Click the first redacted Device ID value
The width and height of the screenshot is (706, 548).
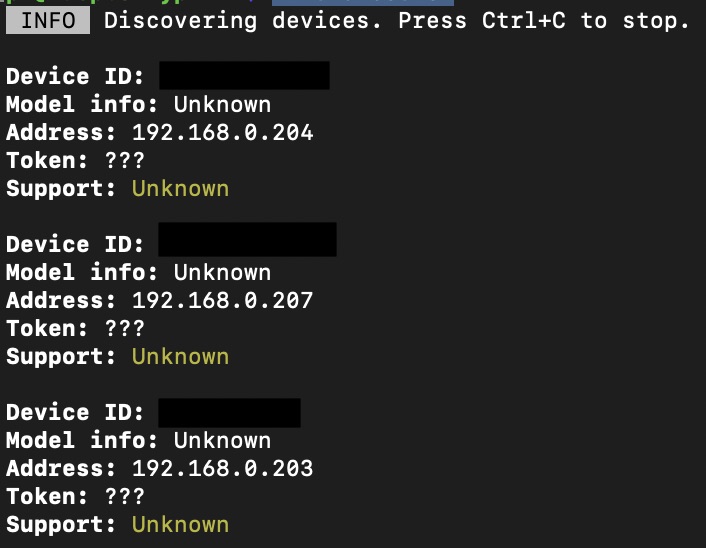(x=244, y=76)
